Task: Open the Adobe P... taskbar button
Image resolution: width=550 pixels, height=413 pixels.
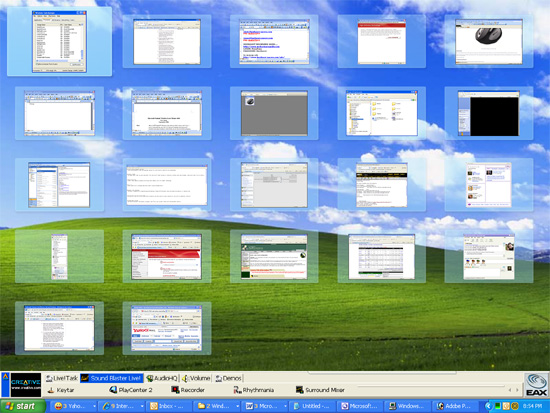Action: [x=456, y=406]
